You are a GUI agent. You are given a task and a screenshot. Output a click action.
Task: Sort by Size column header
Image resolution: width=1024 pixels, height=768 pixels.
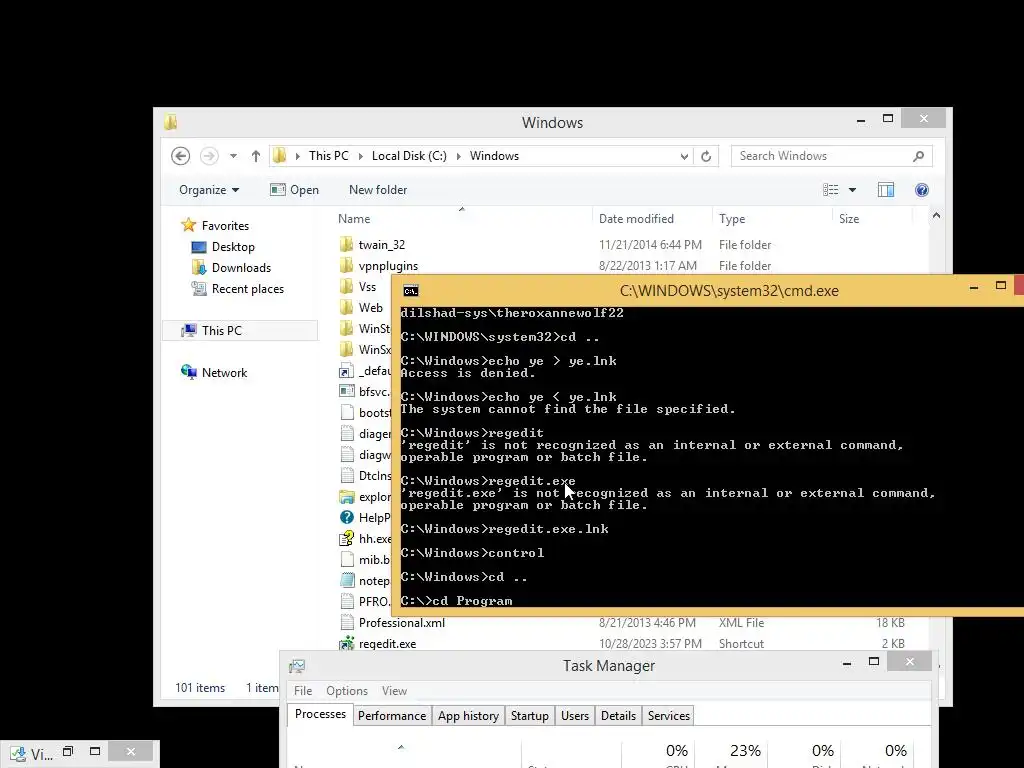coord(849,219)
